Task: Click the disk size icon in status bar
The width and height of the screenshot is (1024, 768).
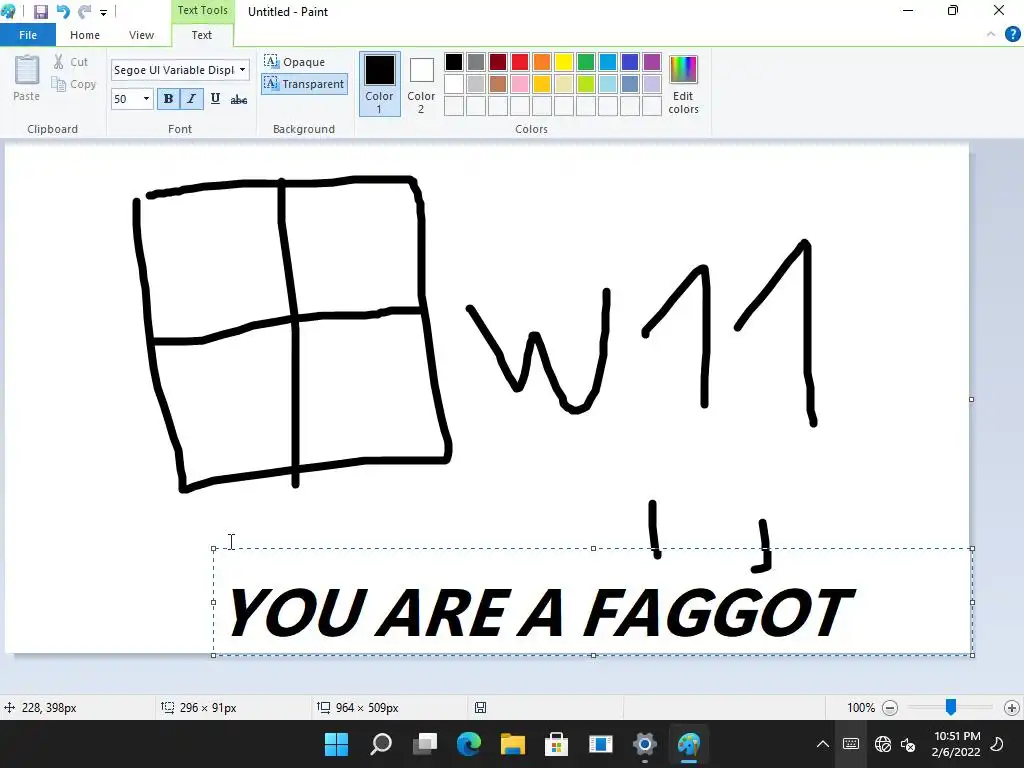Action: [x=481, y=708]
